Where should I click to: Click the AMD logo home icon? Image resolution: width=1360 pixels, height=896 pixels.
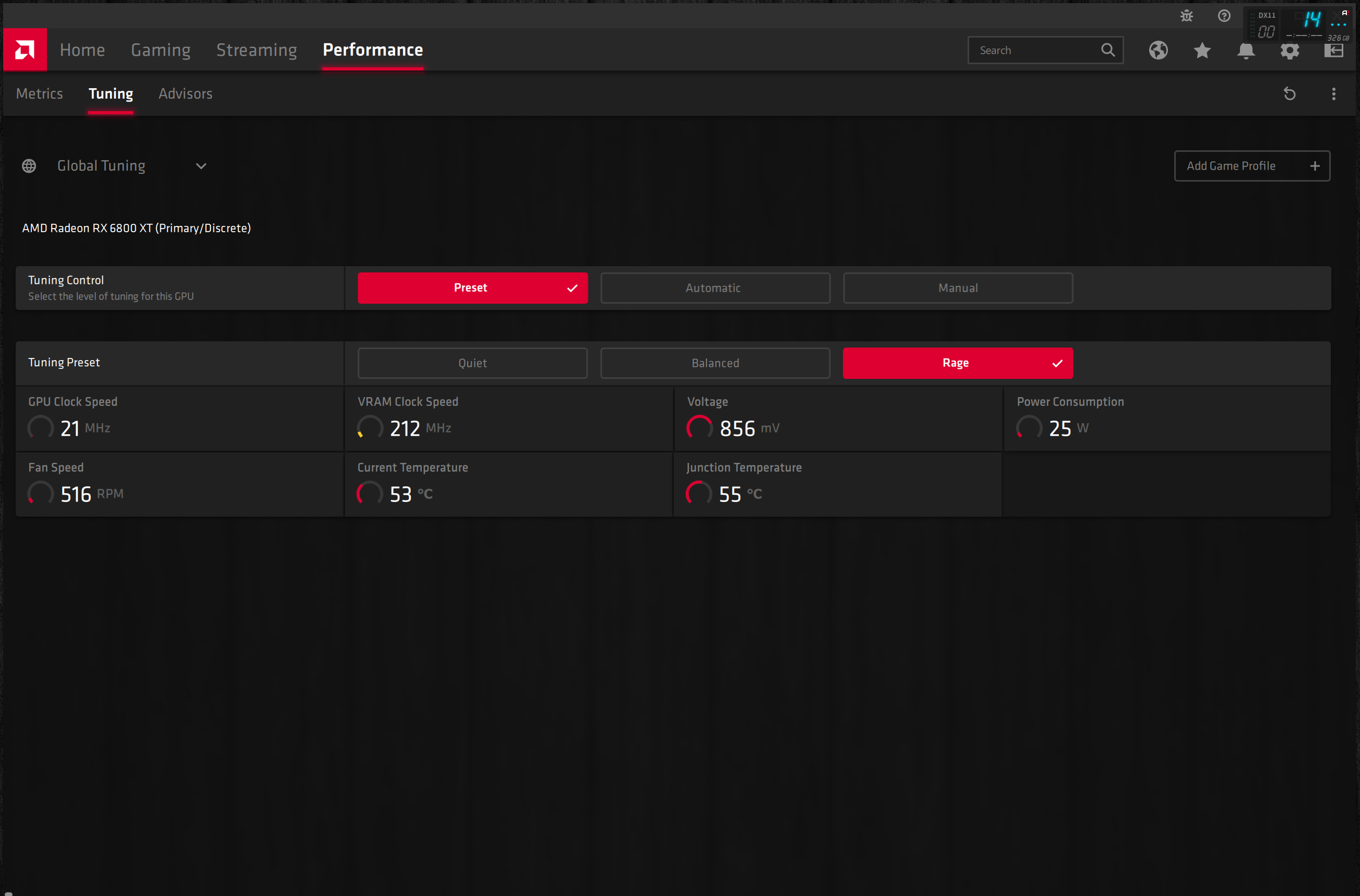(25, 50)
